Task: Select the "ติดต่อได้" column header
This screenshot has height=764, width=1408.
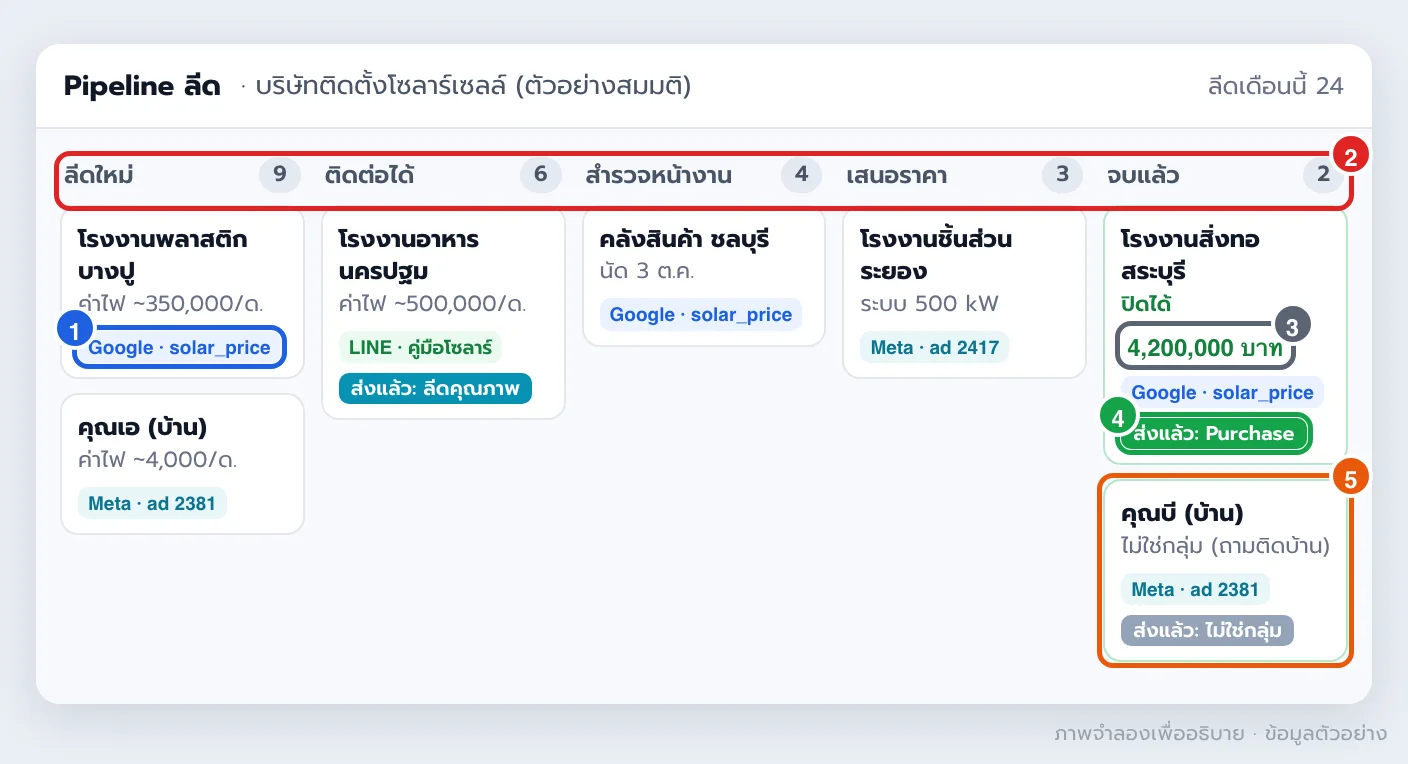Action: [369, 176]
